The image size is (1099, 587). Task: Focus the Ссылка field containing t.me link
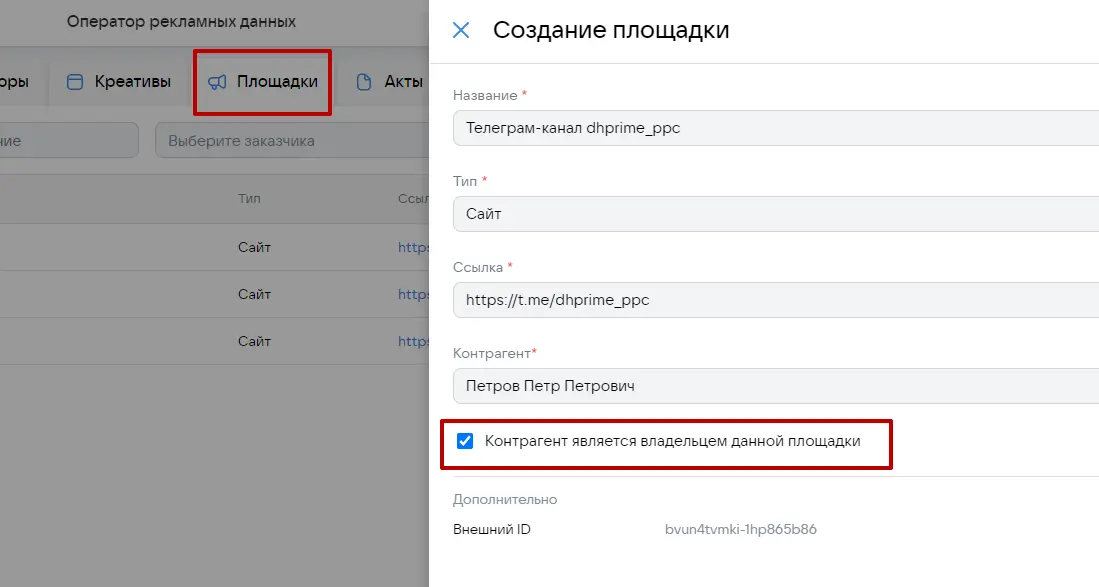[775, 300]
